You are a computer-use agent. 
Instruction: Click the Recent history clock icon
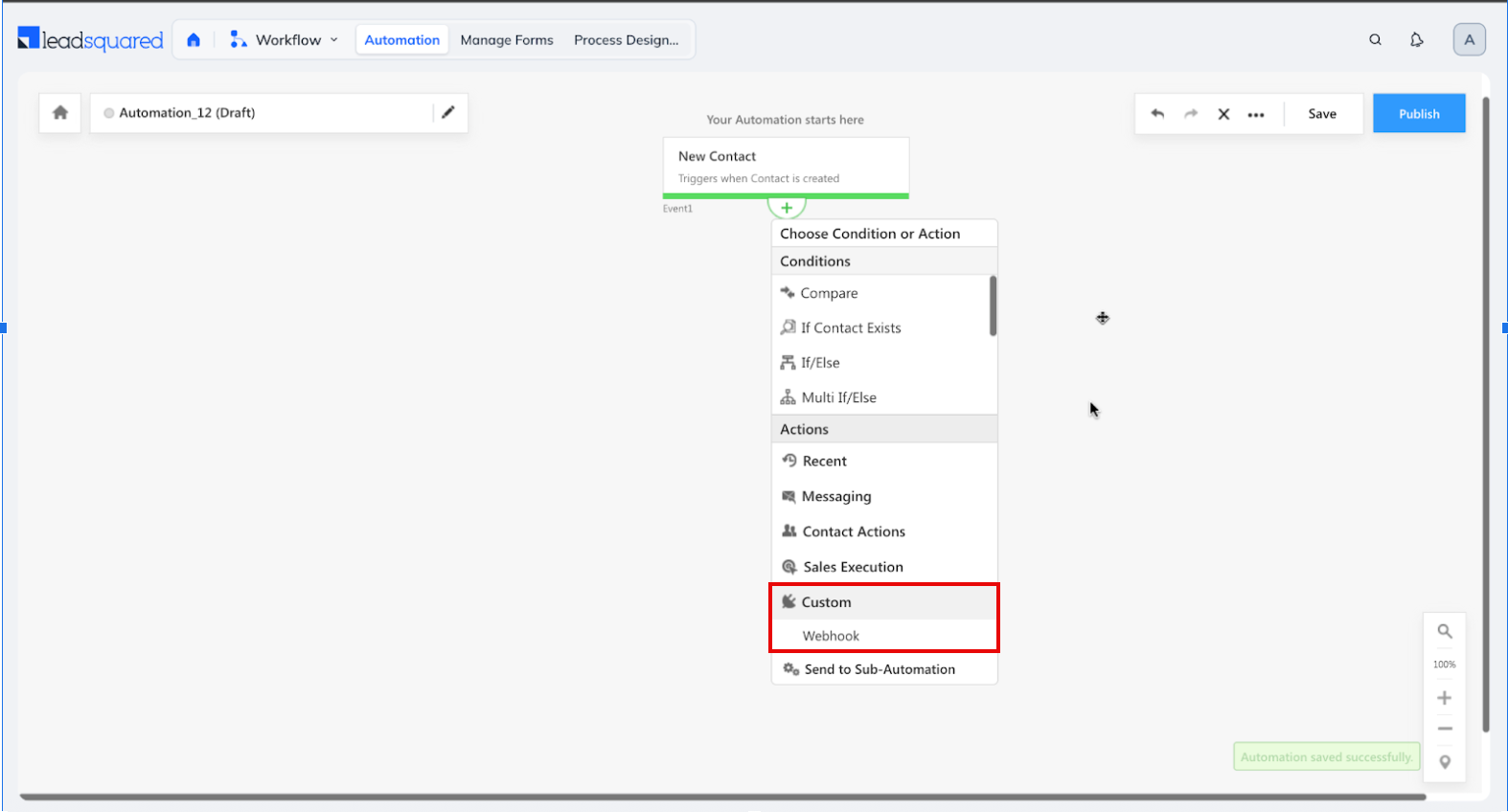pyautogui.click(x=789, y=461)
